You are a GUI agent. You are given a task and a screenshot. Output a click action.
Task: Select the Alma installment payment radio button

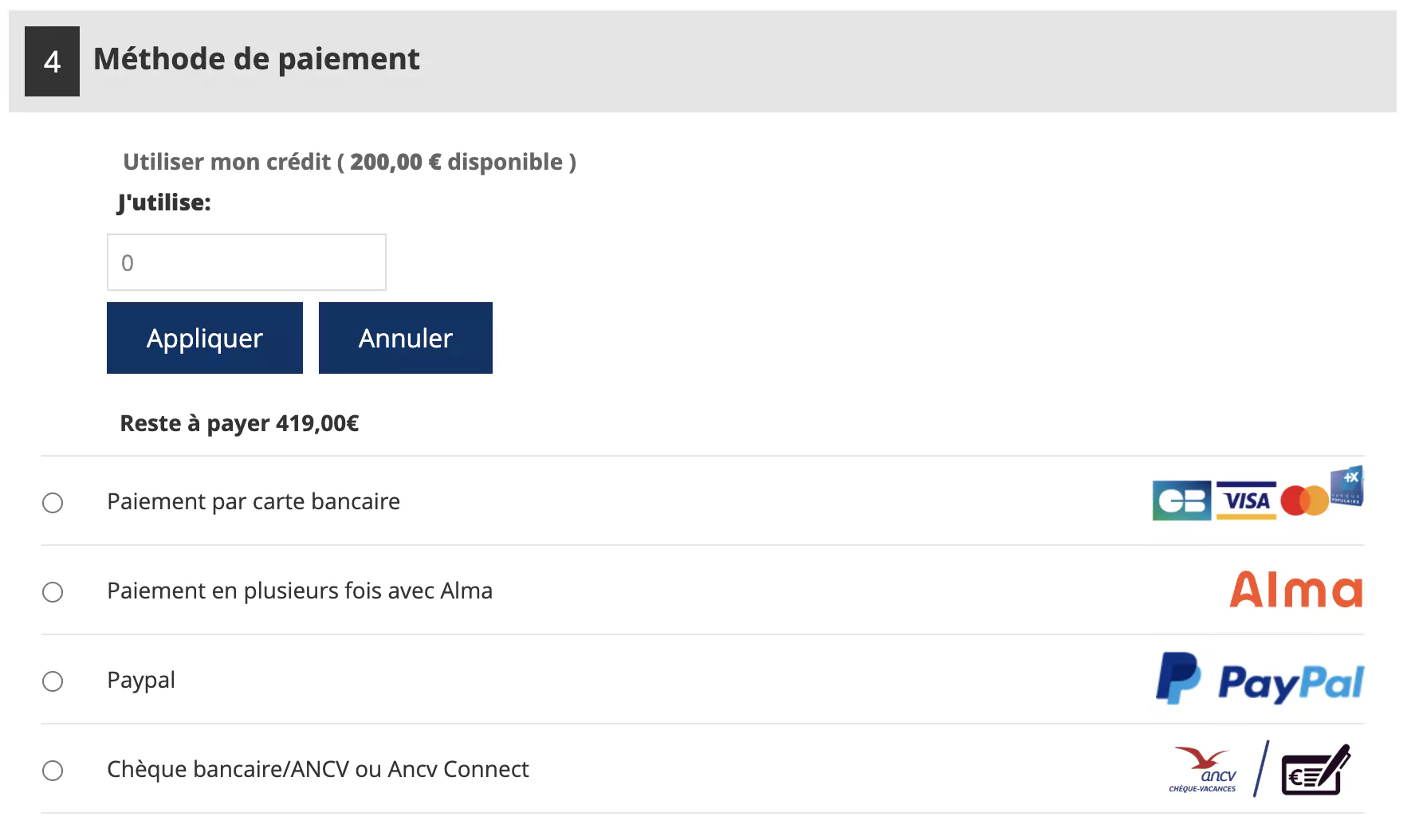click(53, 592)
